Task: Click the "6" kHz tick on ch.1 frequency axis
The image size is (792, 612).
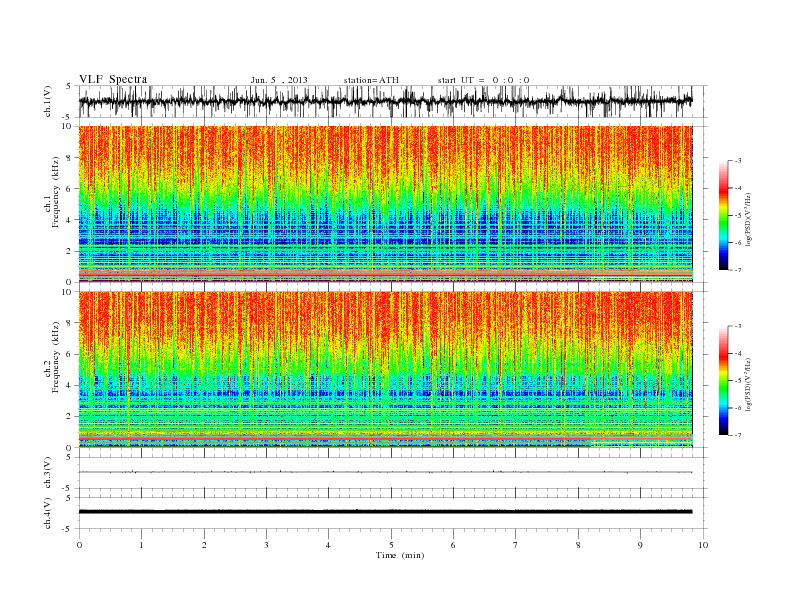Action: (x=70, y=189)
